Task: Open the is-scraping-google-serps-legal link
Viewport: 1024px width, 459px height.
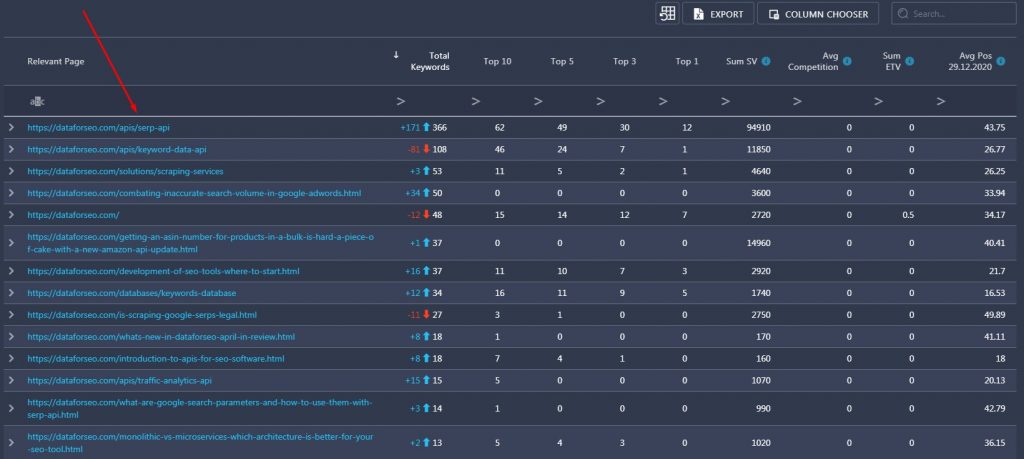Action: 142,315
